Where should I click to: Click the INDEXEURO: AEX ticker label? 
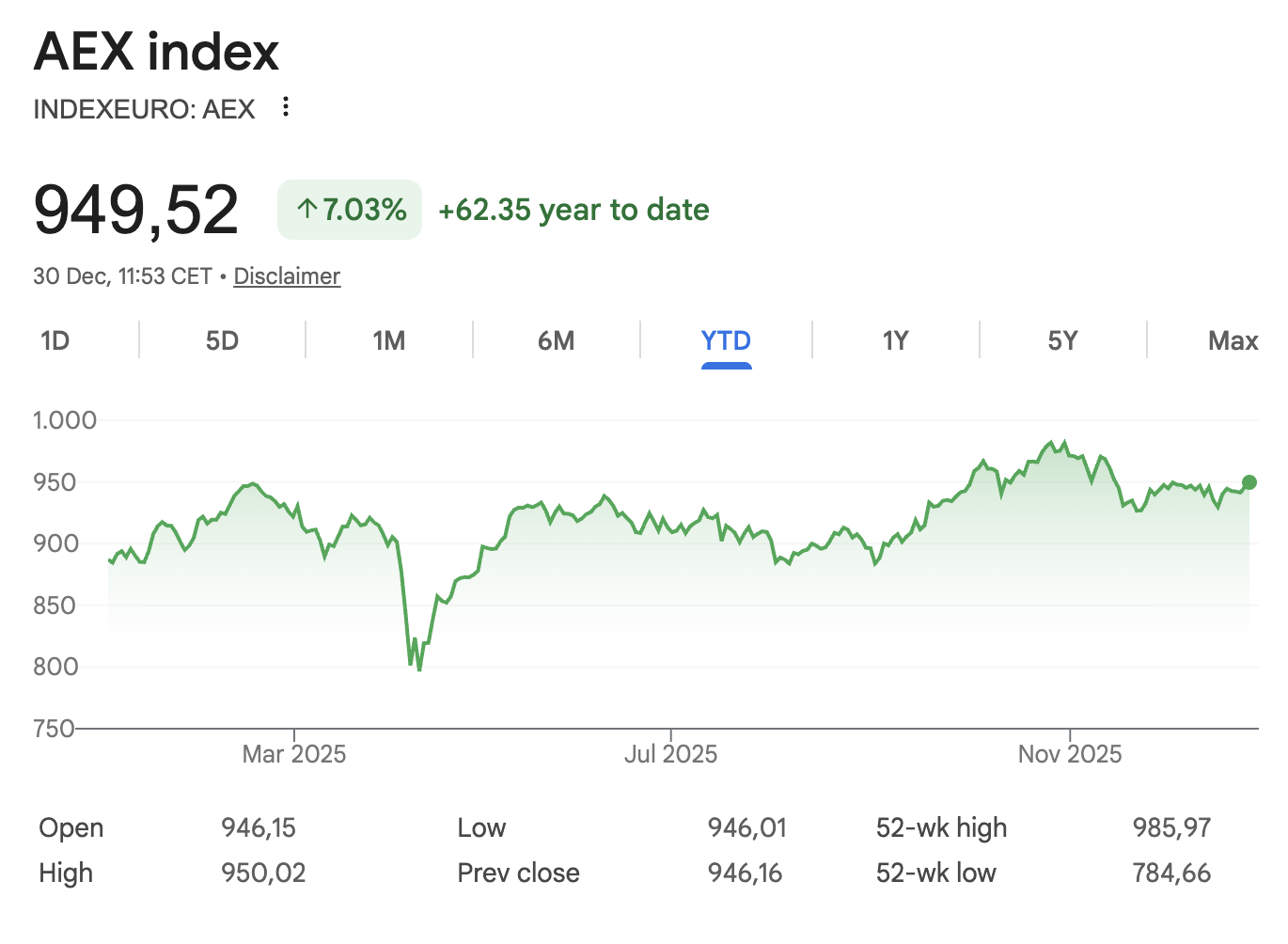pos(144,110)
